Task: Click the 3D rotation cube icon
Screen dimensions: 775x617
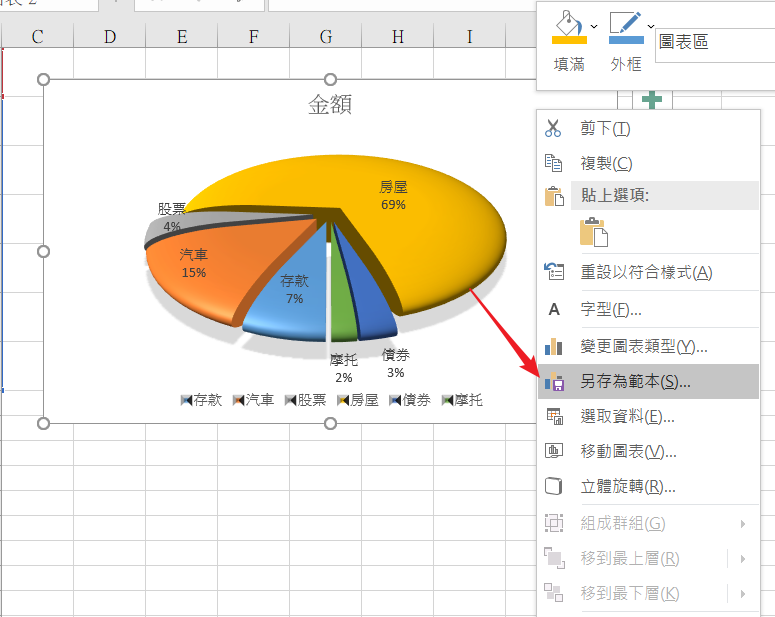Action: pyautogui.click(x=554, y=486)
